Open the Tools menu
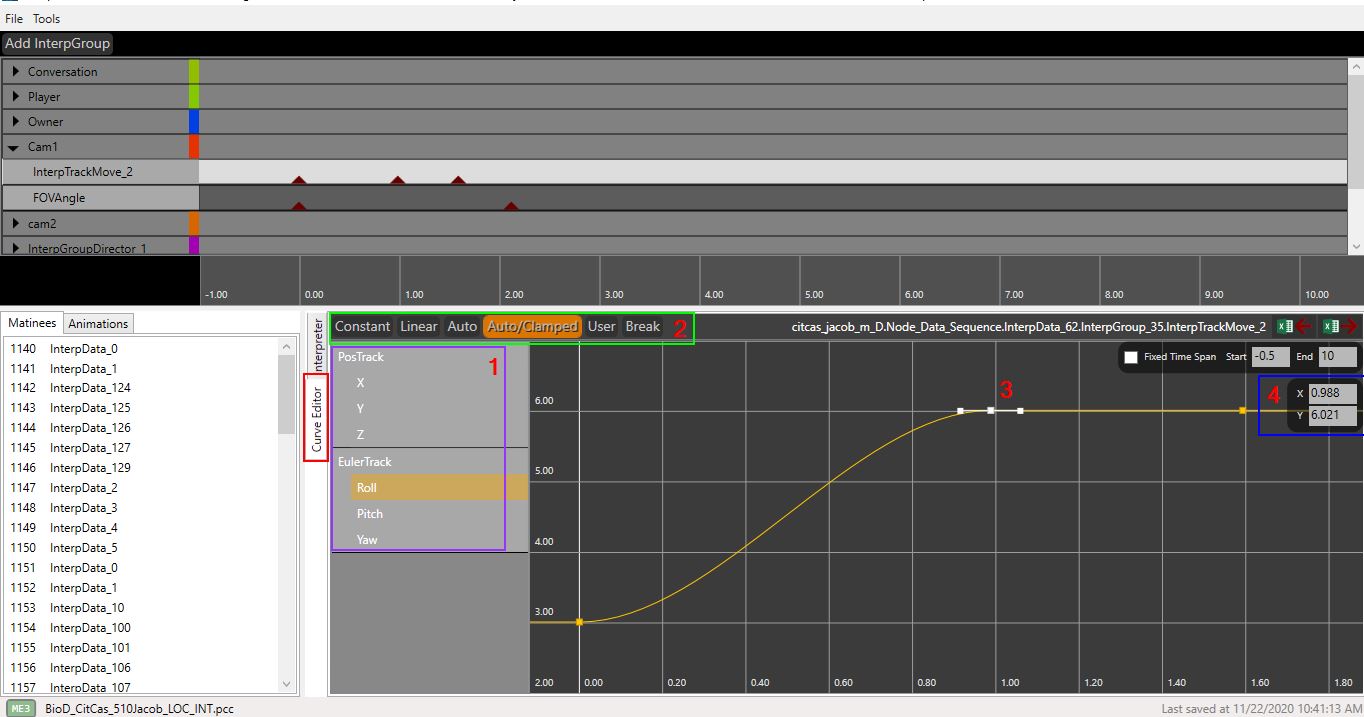This screenshot has width=1364, height=717. pyautogui.click(x=46, y=19)
